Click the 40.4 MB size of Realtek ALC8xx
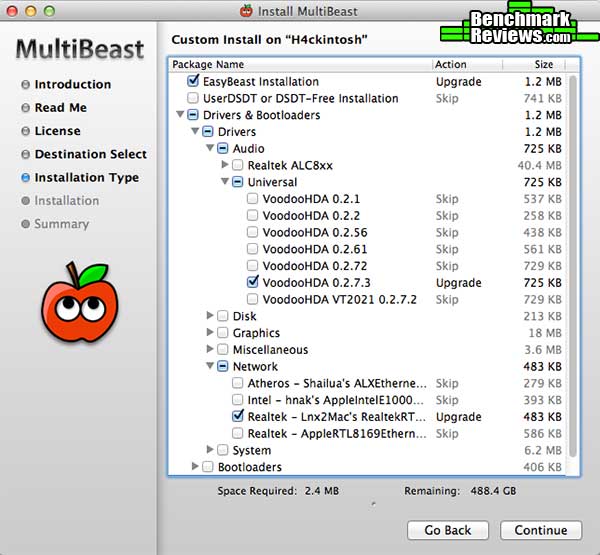The image size is (600, 555). point(540,165)
